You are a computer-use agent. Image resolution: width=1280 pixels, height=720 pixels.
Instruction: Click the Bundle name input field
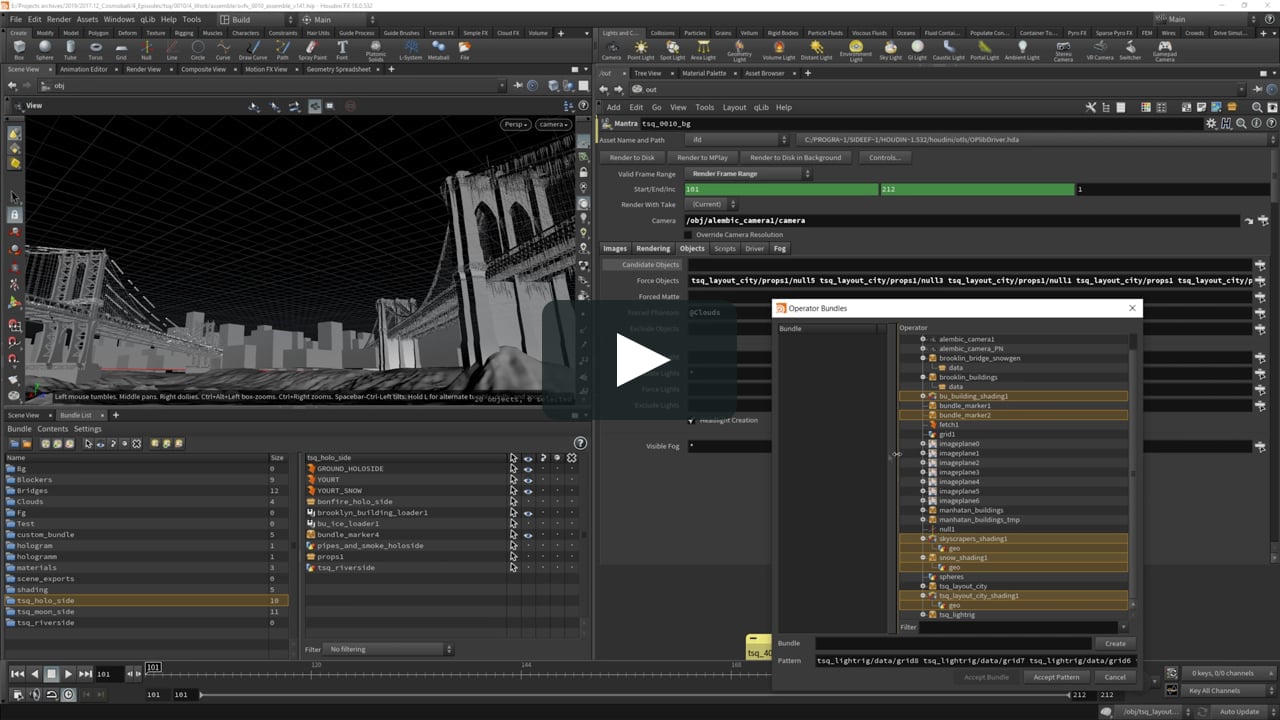point(953,643)
